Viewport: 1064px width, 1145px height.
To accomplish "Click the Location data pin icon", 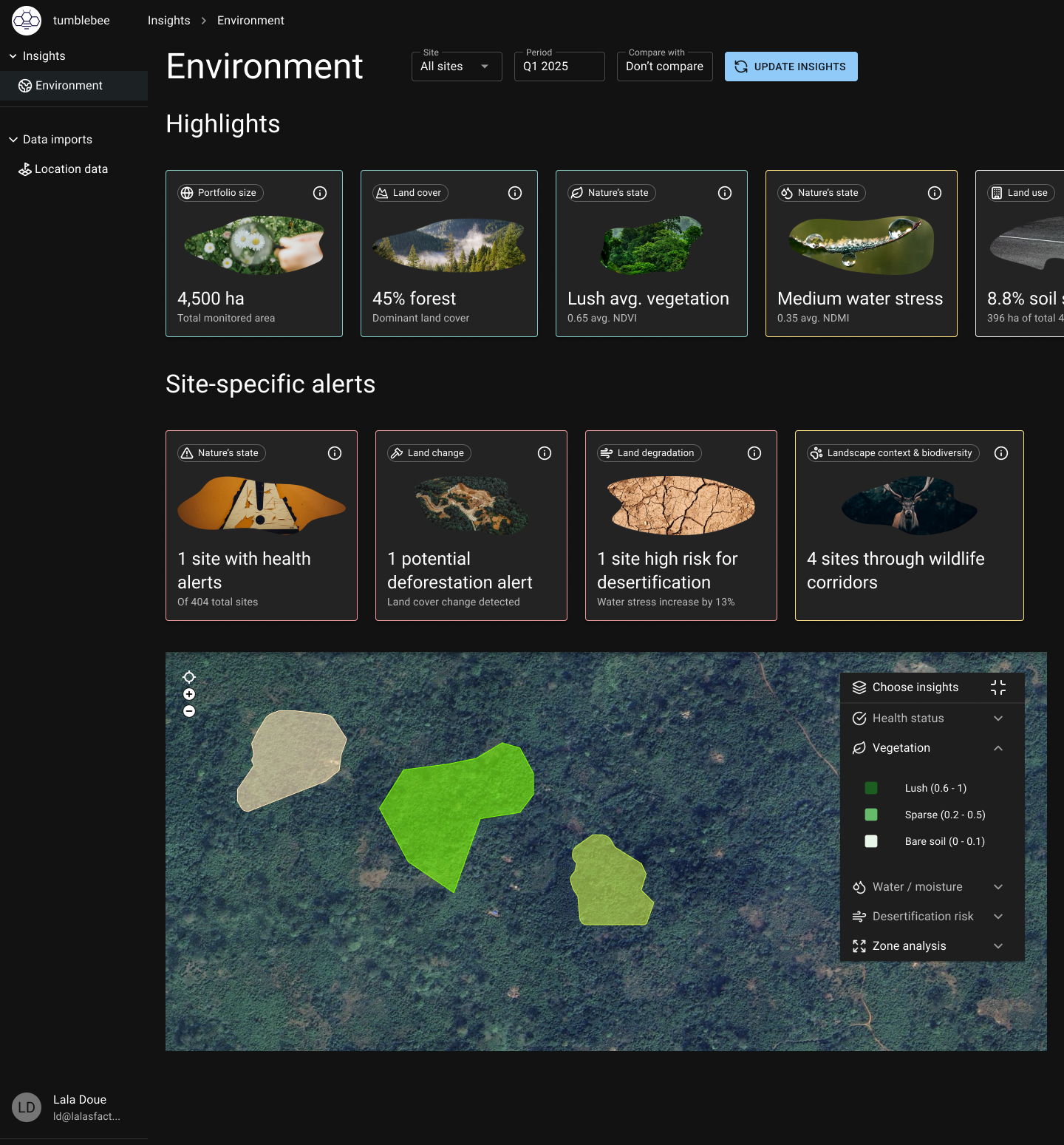I will click(x=25, y=169).
